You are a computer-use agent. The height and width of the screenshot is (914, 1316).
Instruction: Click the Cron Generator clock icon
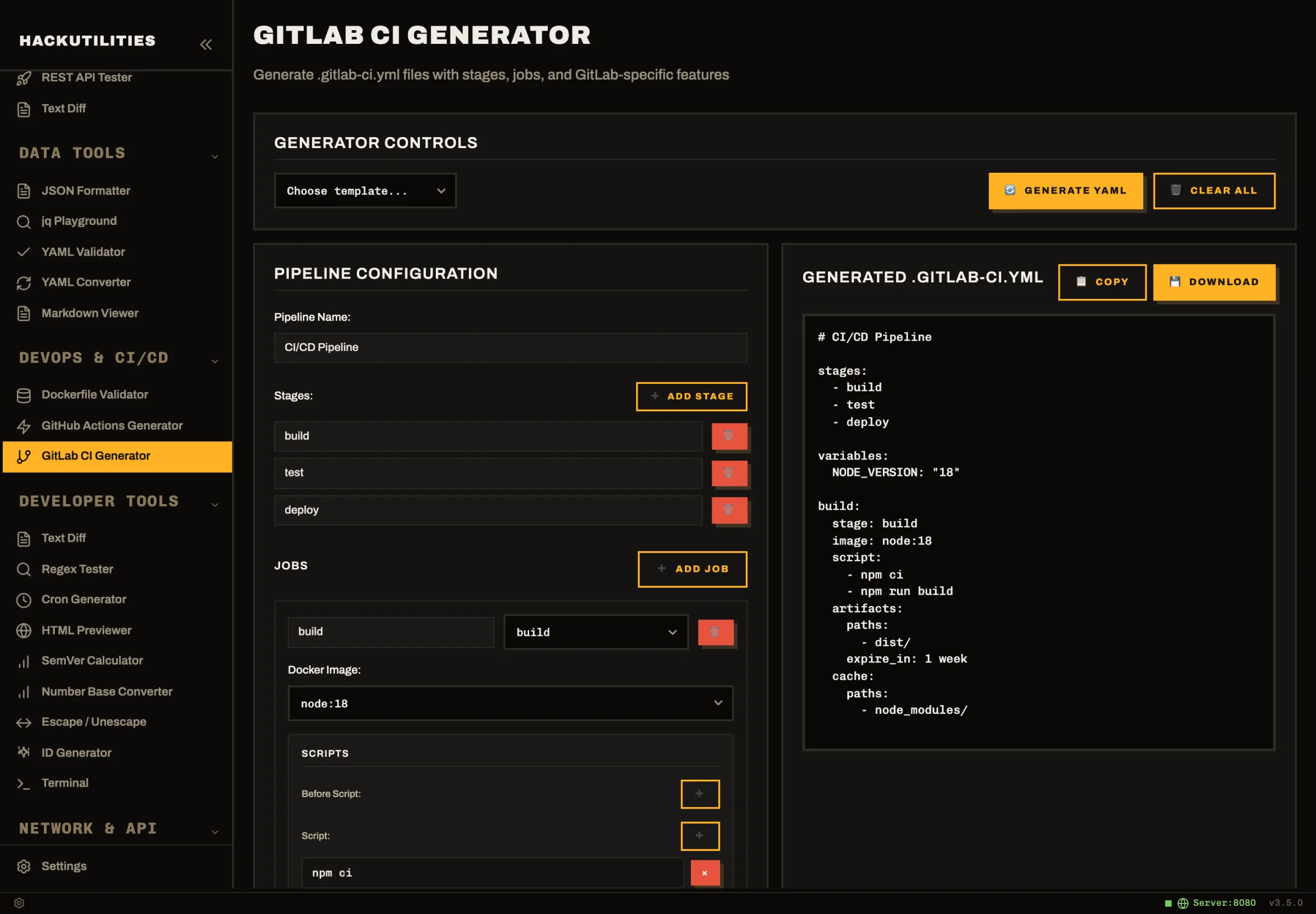point(24,600)
